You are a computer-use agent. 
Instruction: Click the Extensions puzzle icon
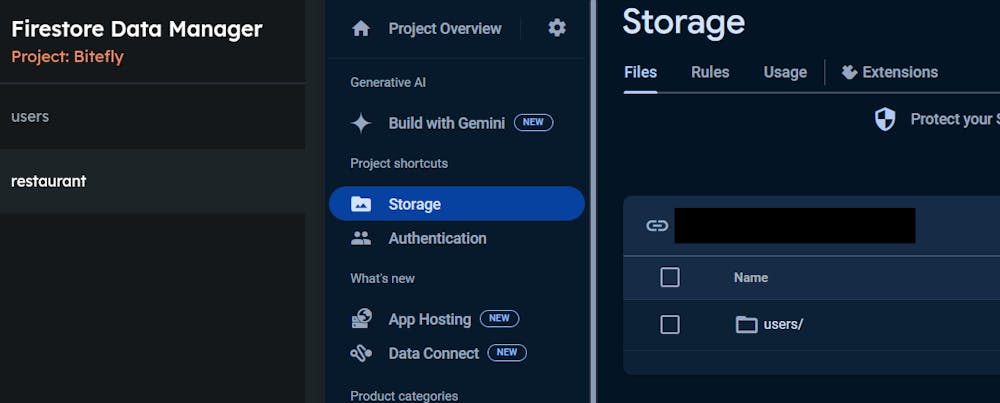[850, 72]
